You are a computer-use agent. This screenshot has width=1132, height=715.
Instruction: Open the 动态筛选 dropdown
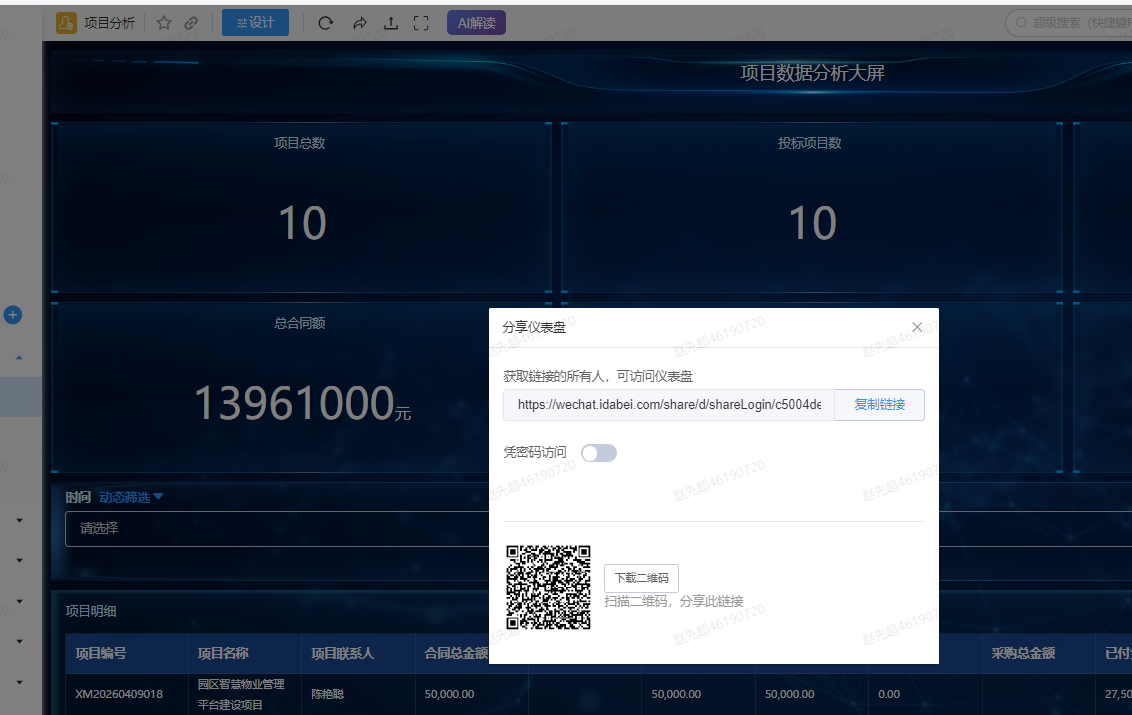pyautogui.click(x=131, y=497)
